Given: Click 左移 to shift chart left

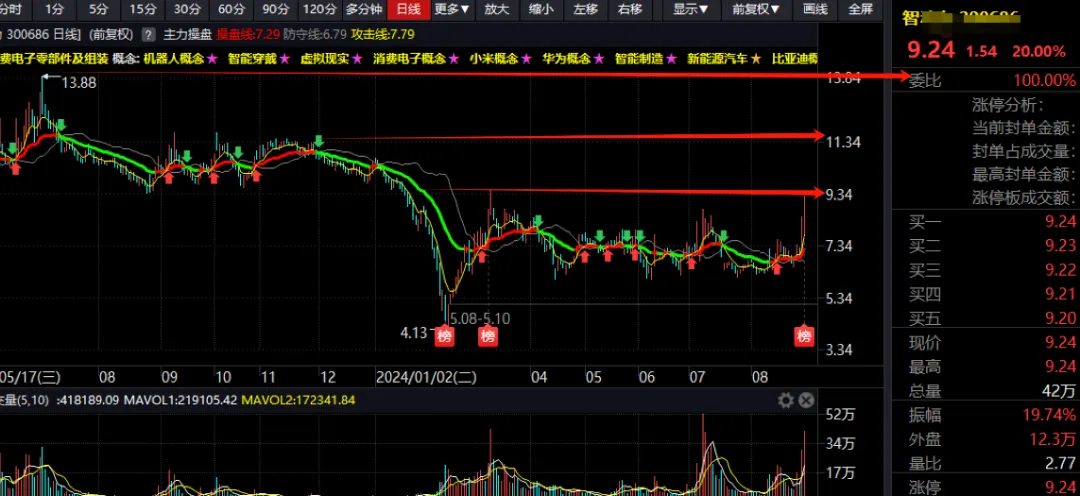Looking at the screenshot, I should pyautogui.click(x=585, y=9).
